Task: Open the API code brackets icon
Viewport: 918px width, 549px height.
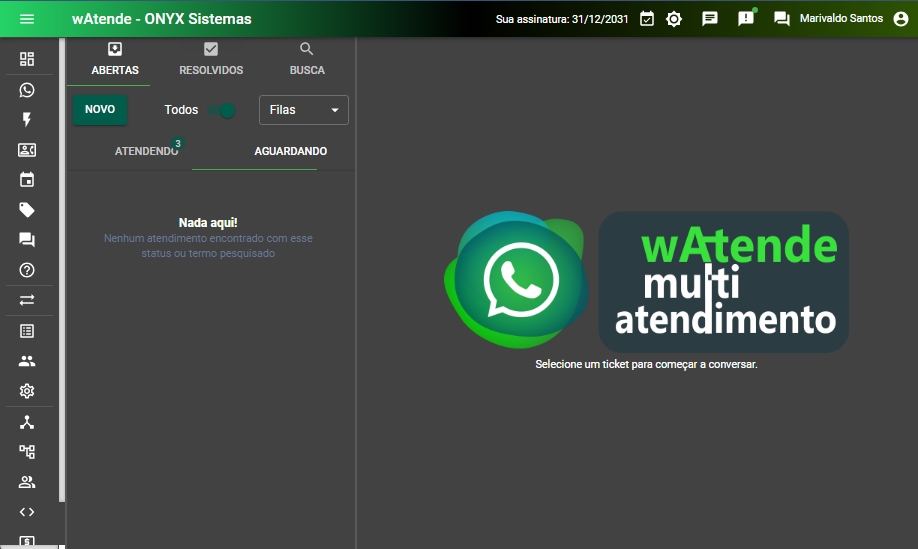Action: click(27, 512)
